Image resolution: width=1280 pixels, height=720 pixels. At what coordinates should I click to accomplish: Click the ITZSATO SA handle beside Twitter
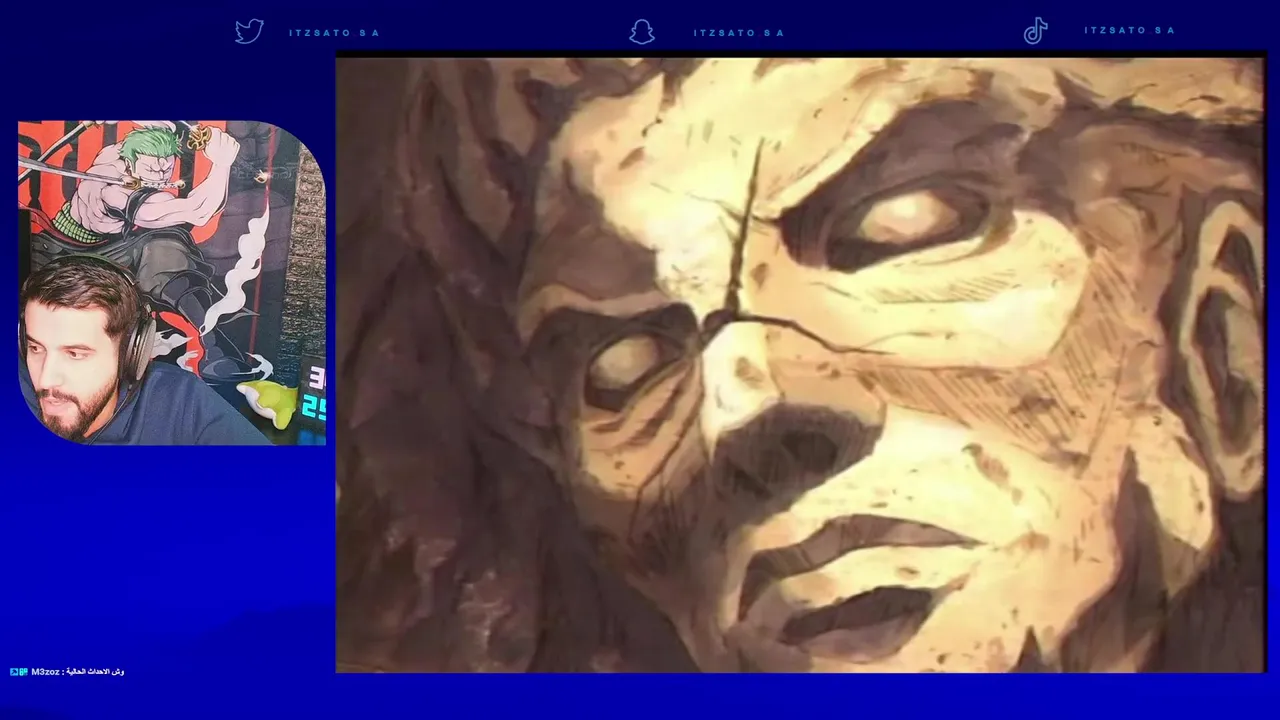(334, 33)
